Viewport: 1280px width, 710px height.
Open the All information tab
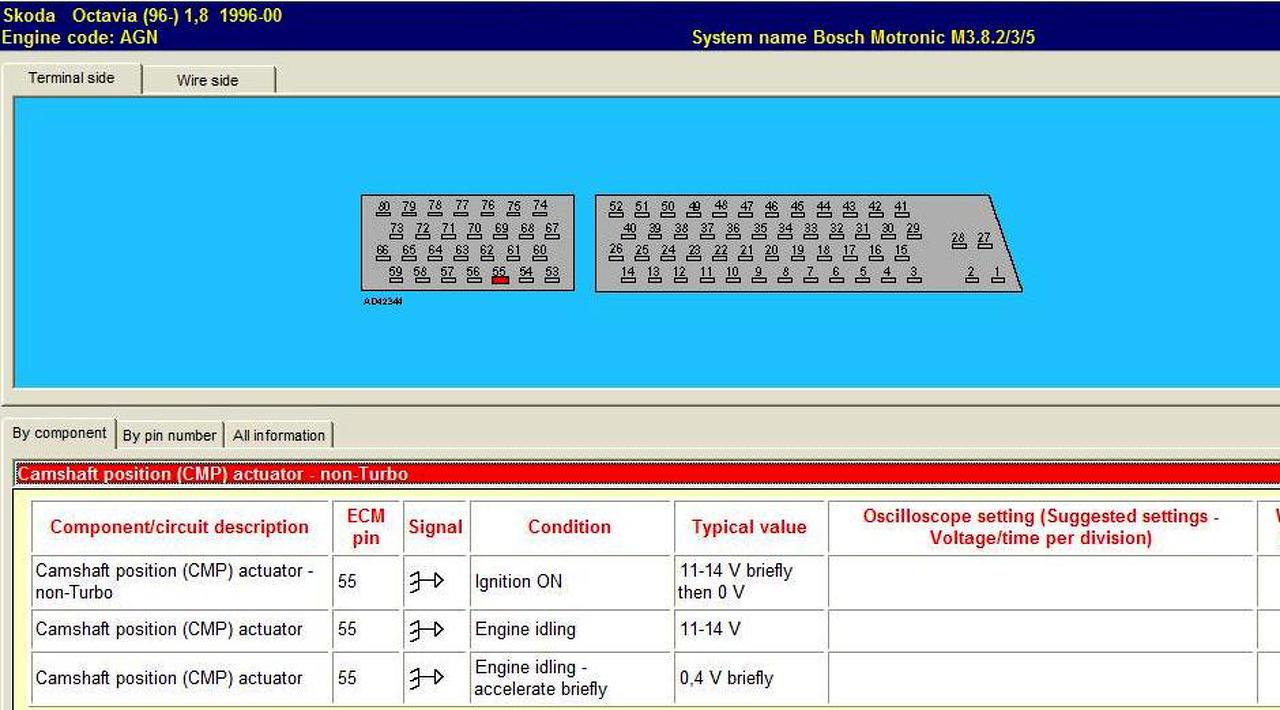click(278, 435)
